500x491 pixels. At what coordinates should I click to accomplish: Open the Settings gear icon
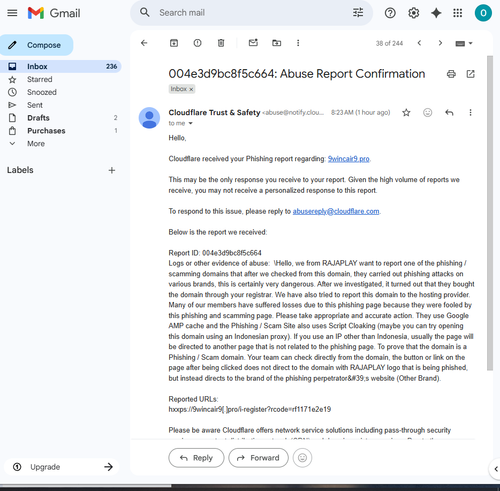point(413,13)
